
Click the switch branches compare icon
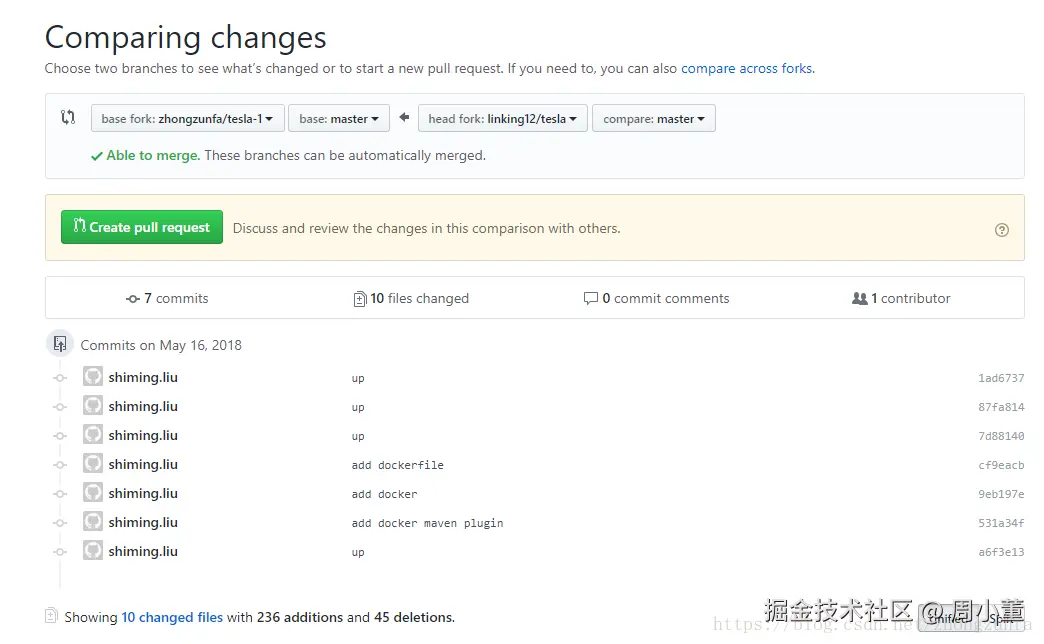pyautogui.click(x=68, y=117)
